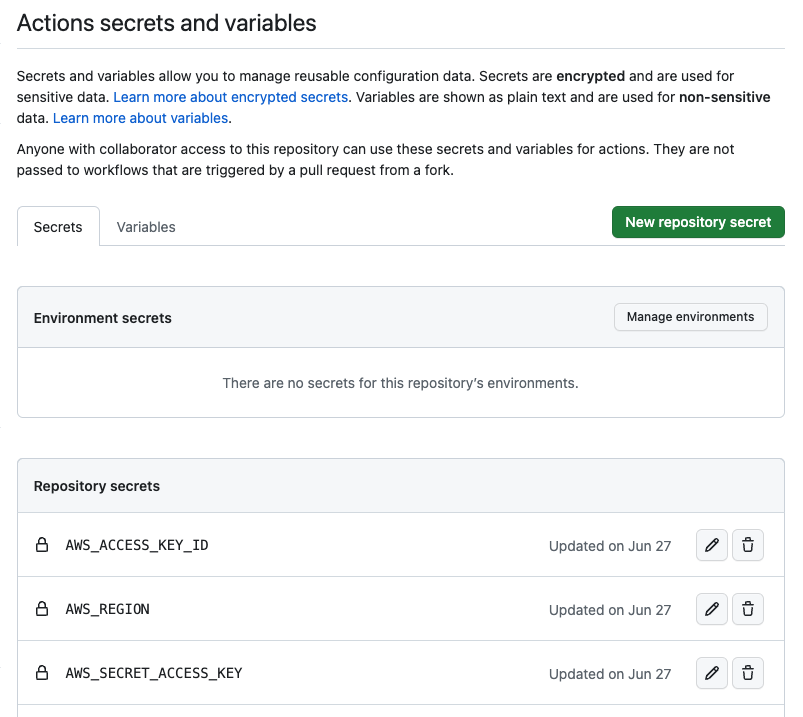Click the AWS_ACCESS_KEY_ID secret name
Image resolution: width=803 pixels, height=717 pixels.
(x=137, y=545)
